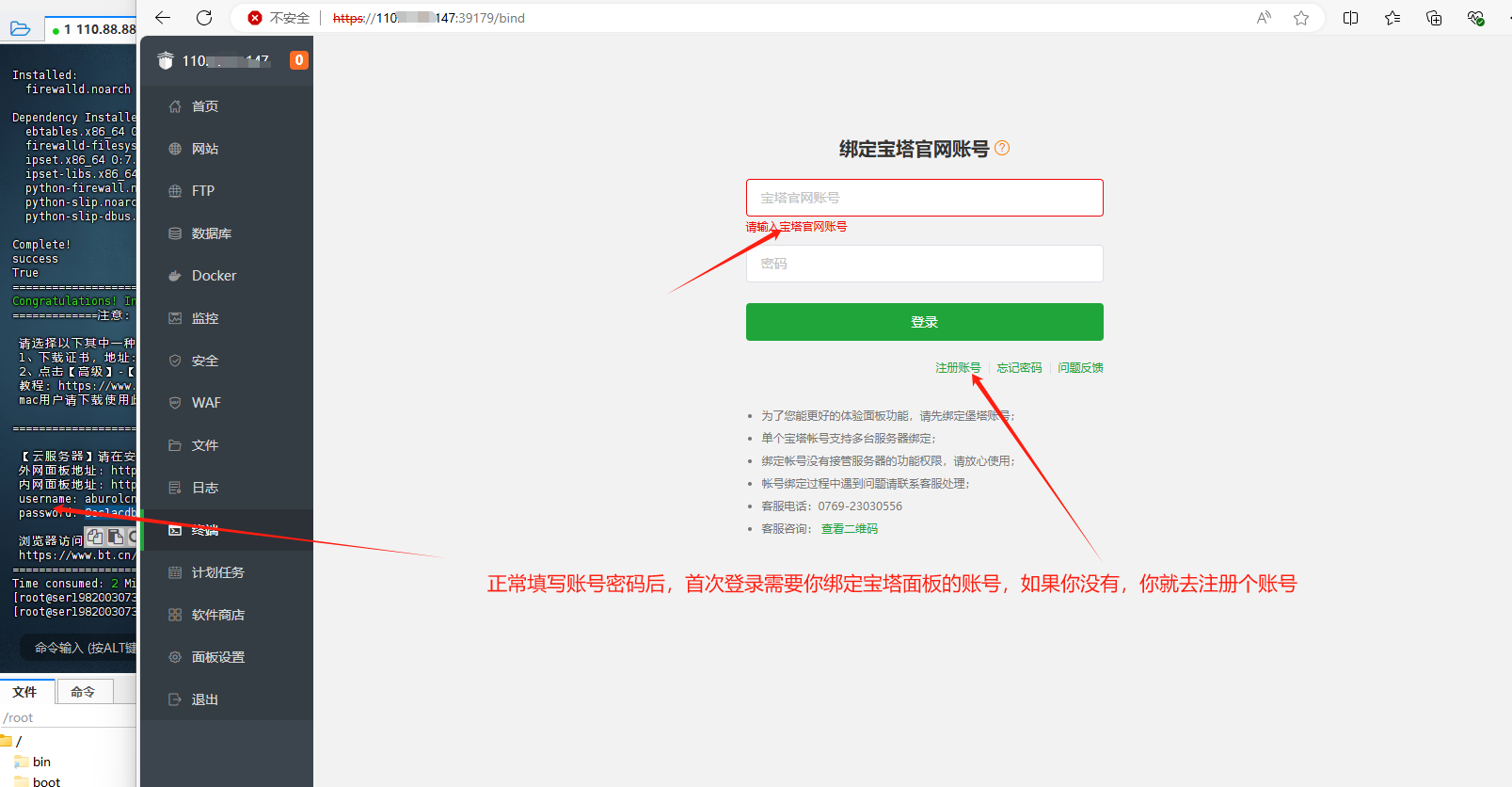The height and width of the screenshot is (787, 1512).
Task: Click the browser back arrow
Action: (x=163, y=18)
